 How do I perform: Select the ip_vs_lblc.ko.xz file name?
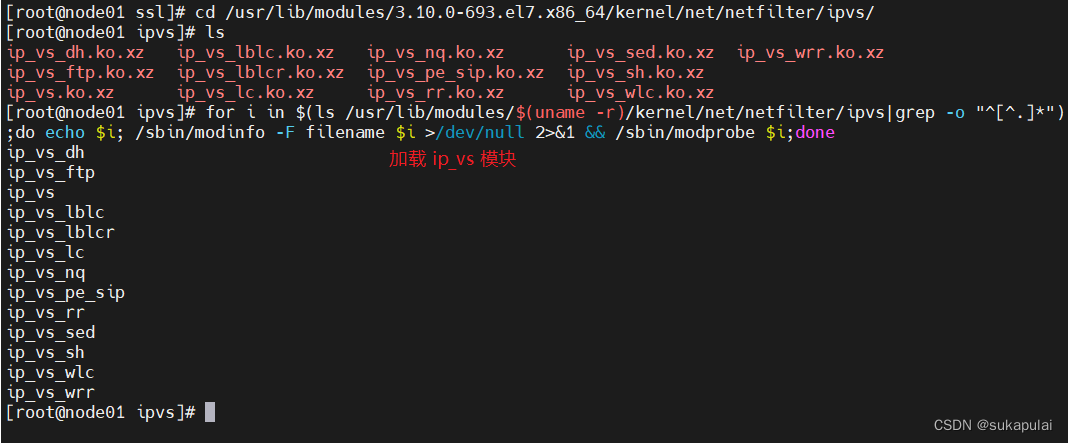click(256, 52)
